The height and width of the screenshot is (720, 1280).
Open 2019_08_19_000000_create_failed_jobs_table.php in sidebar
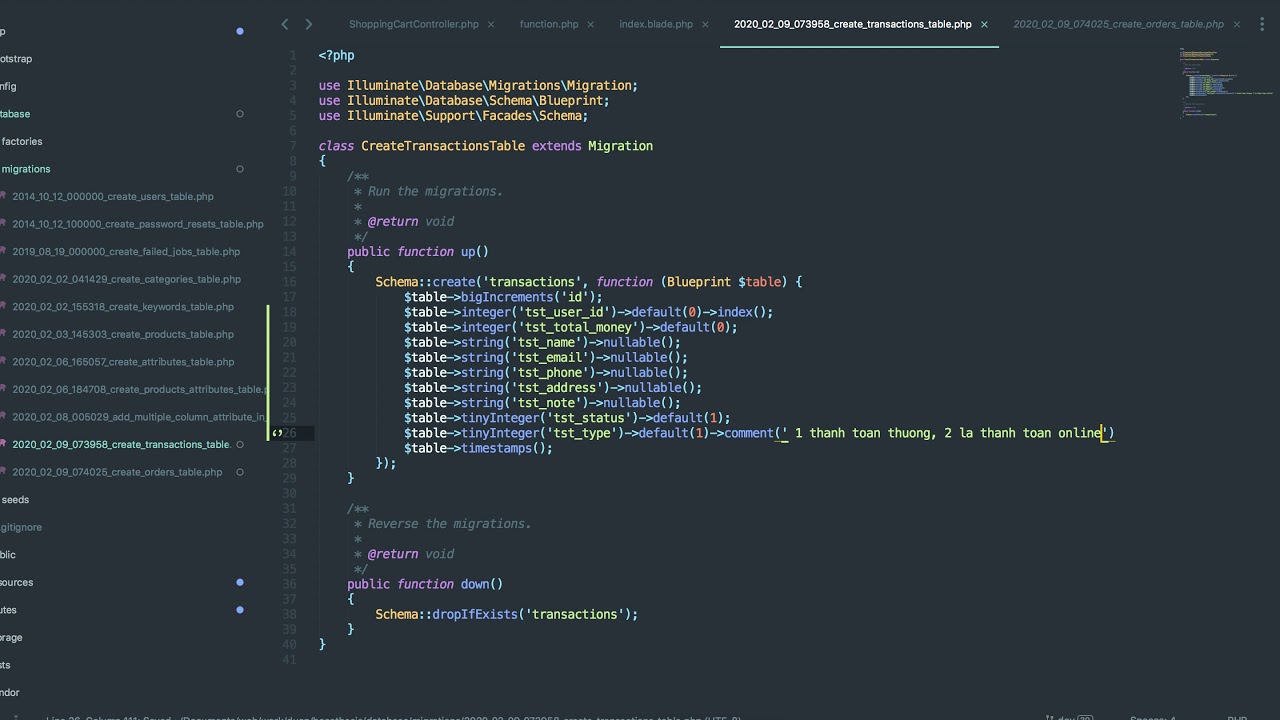[x=126, y=252]
